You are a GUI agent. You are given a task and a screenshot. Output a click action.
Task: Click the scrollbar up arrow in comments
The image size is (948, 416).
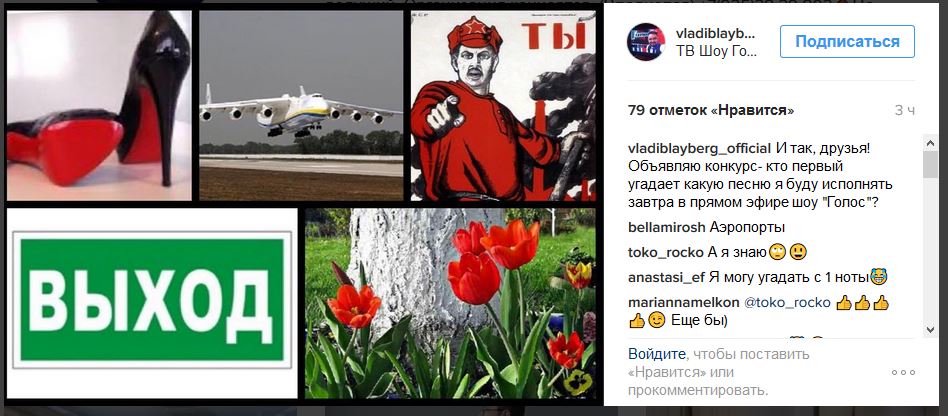[x=930, y=142]
